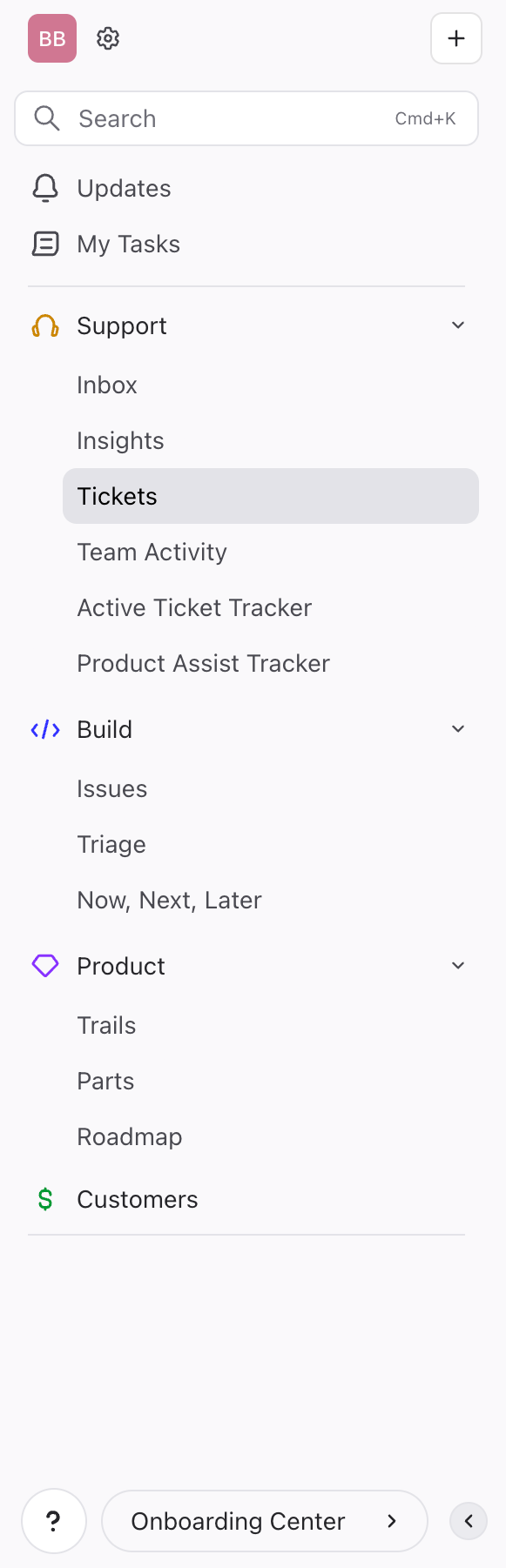Image resolution: width=506 pixels, height=1568 pixels.
Task: Collapse the Support section
Action: pos(458,325)
